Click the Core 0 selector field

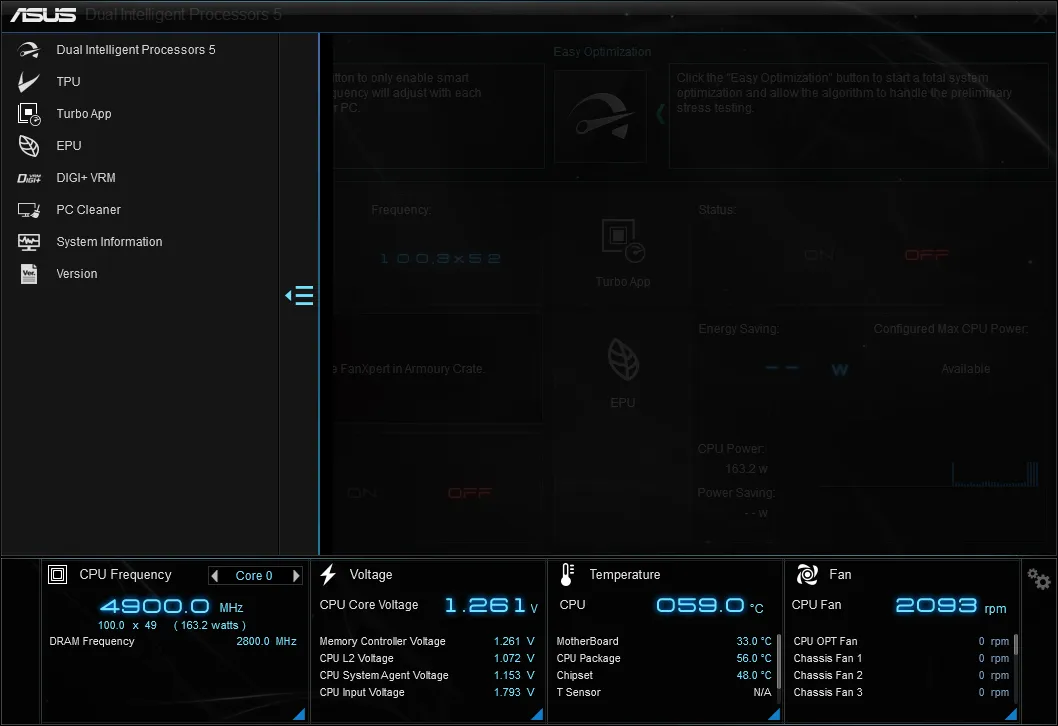click(255, 576)
